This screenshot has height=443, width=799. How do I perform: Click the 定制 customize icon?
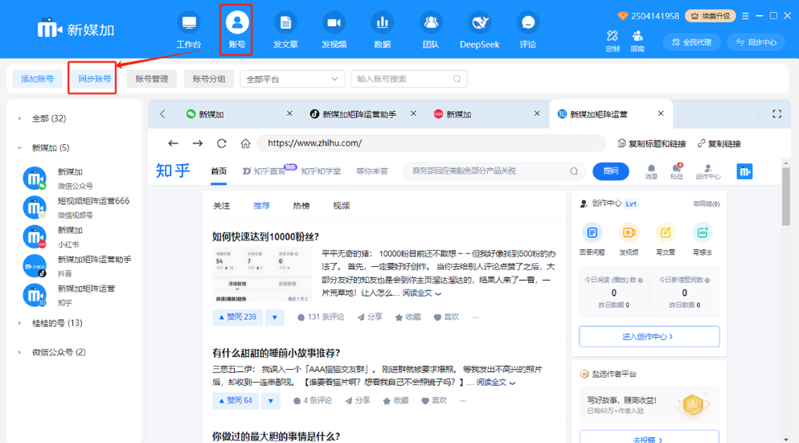612,36
